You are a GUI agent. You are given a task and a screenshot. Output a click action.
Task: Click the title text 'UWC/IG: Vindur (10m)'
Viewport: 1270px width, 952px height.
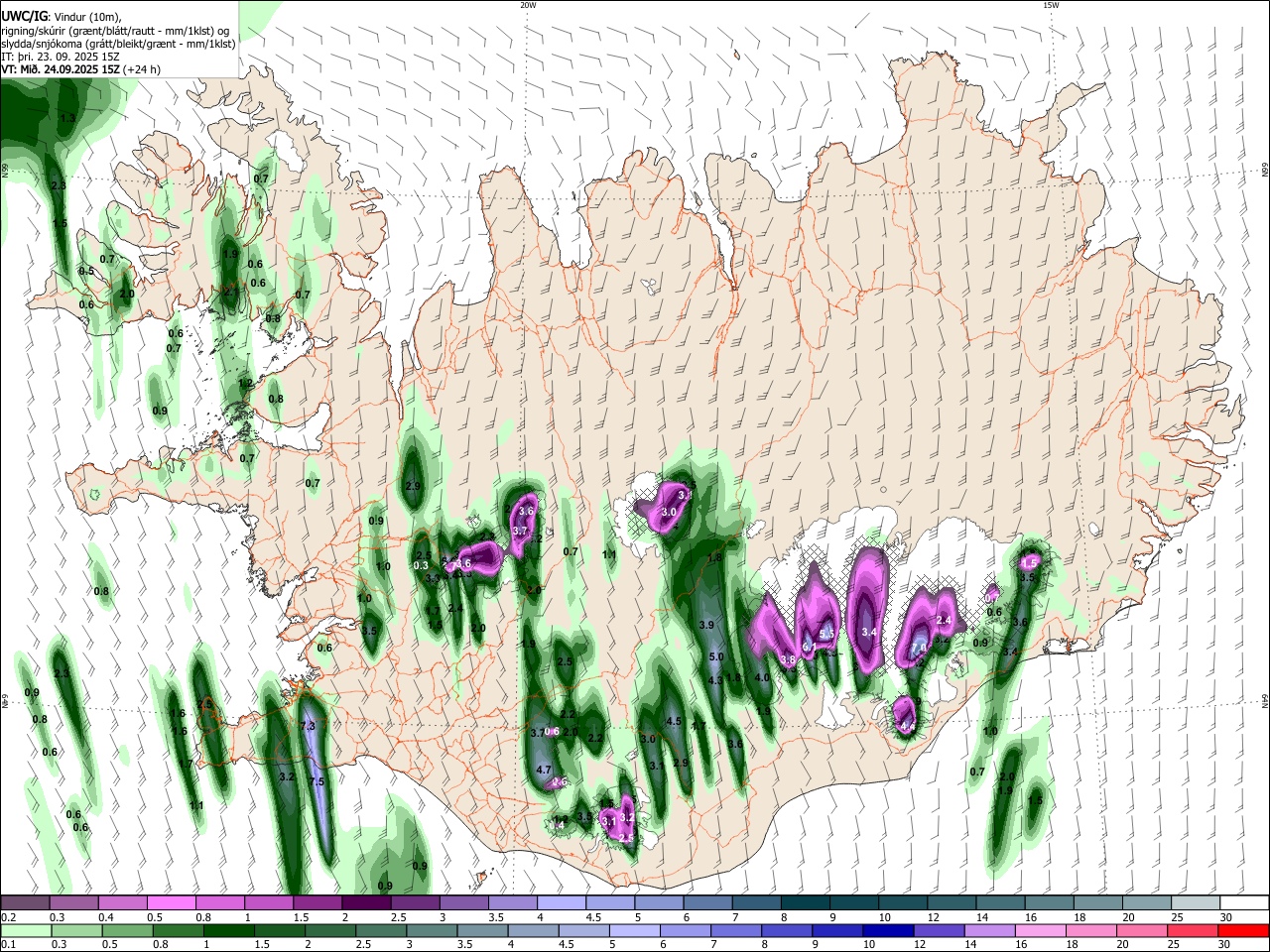point(62,17)
